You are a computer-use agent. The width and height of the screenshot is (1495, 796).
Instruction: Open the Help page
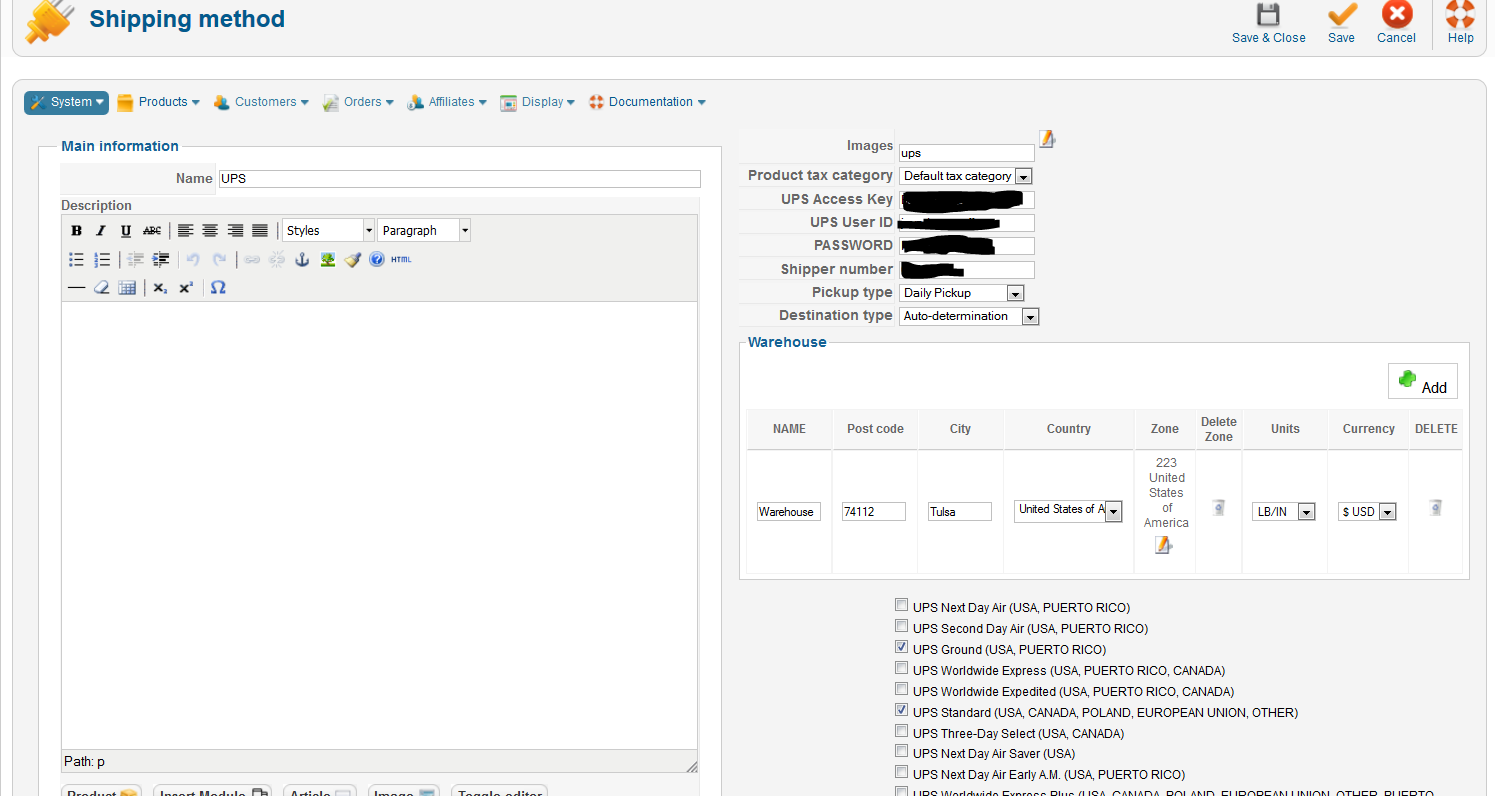tap(1460, 24)
